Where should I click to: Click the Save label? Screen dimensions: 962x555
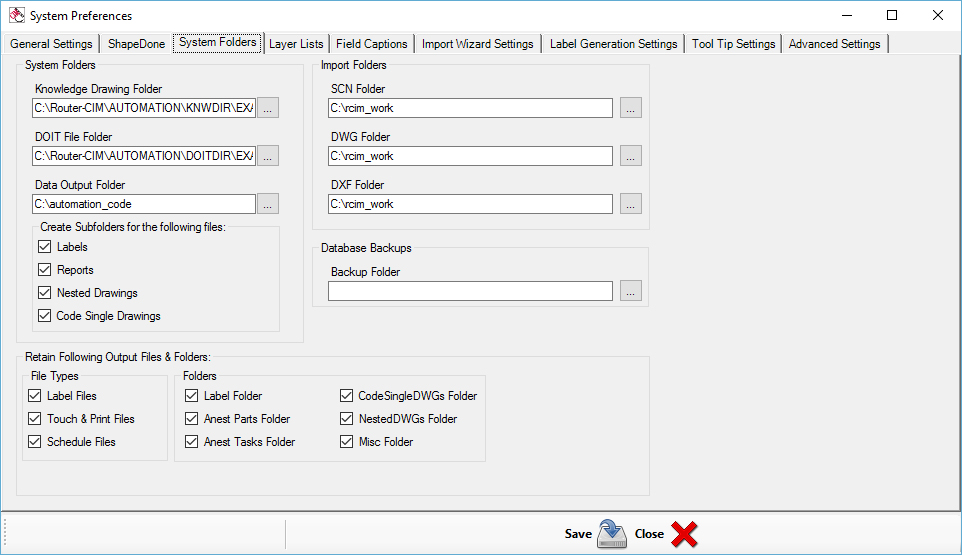(578, 534)
